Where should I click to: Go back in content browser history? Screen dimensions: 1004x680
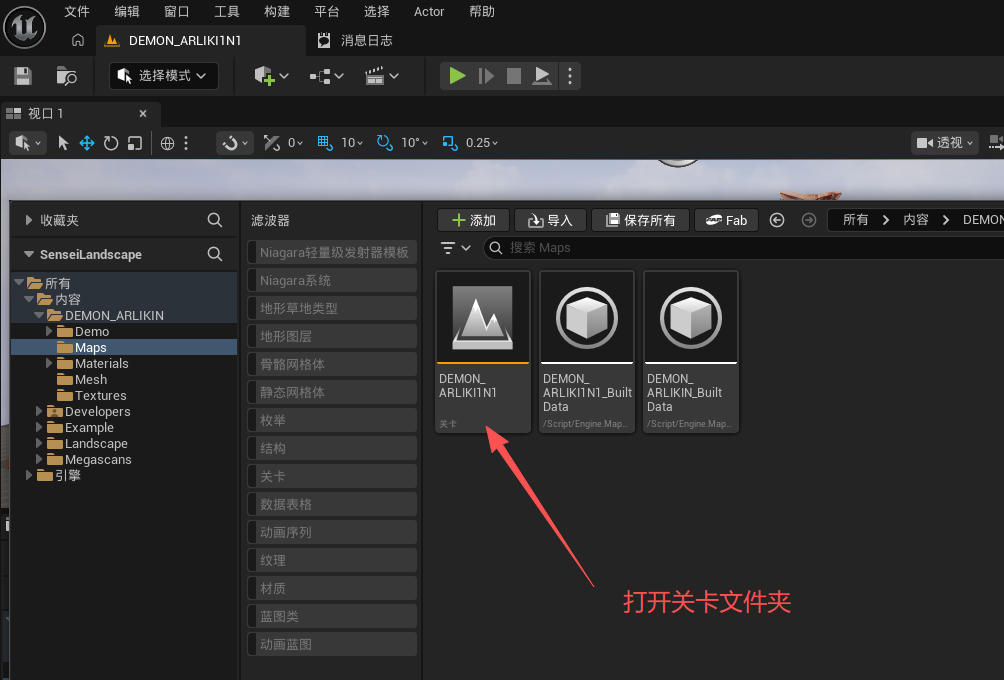(x=777, y=220)
